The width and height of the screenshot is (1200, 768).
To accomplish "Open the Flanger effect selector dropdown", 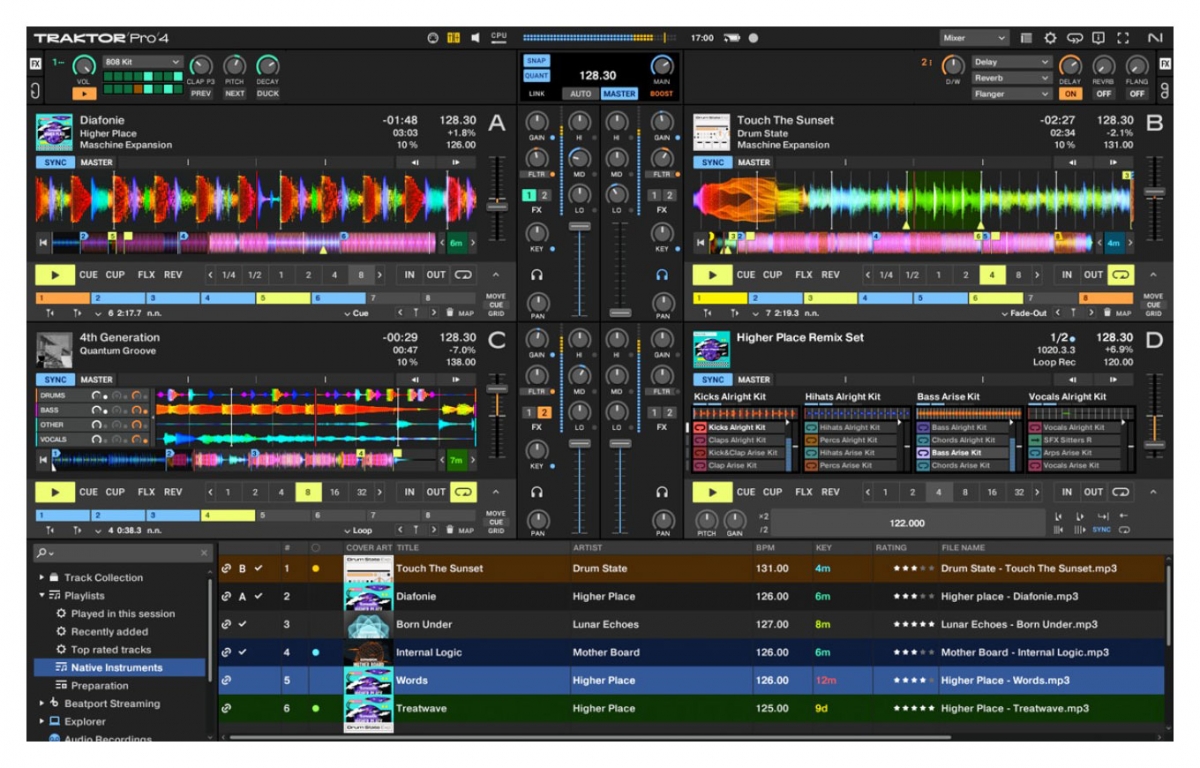I will 1011,94.
